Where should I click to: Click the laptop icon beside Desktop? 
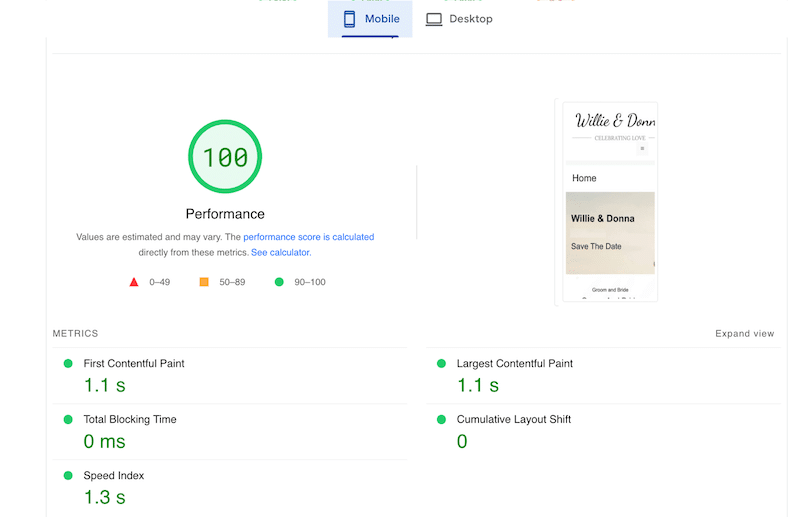[434, 19]
